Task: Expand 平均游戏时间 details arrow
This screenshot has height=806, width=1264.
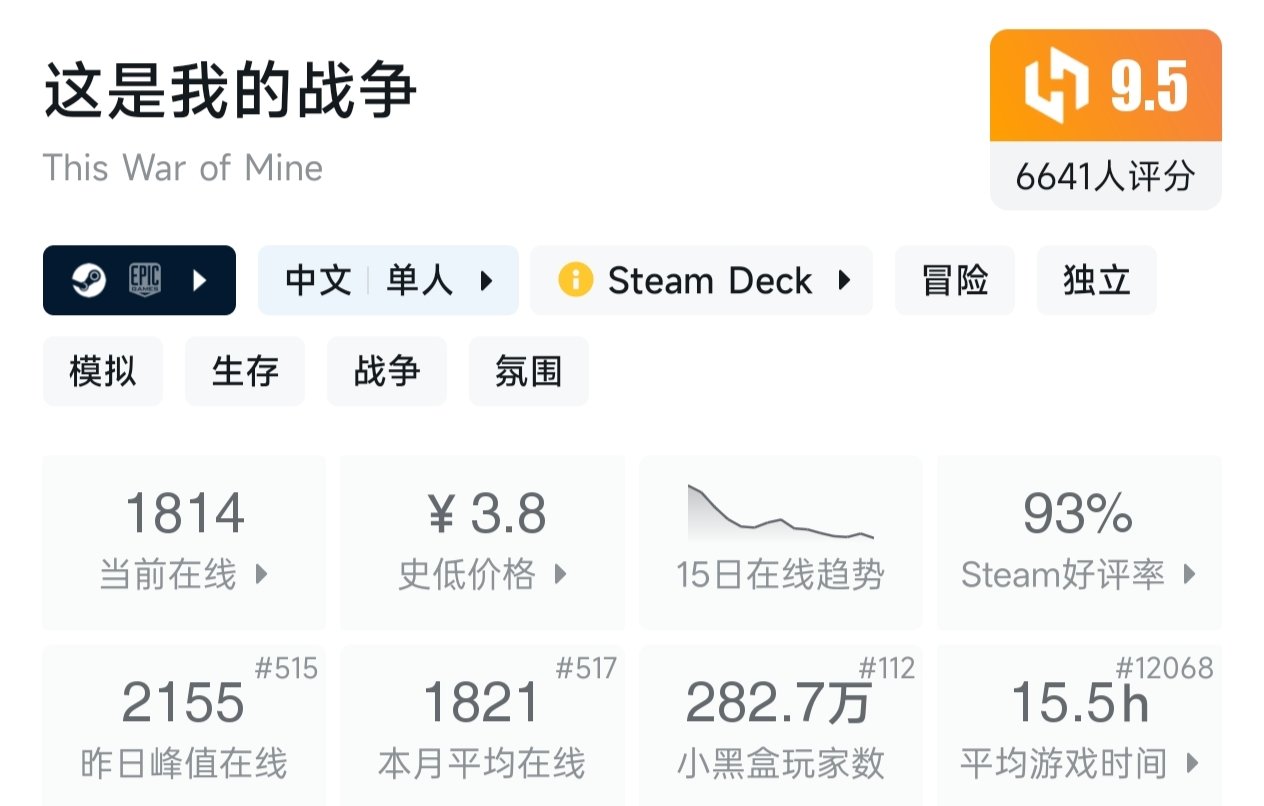Action: (x=1191, y=764)
